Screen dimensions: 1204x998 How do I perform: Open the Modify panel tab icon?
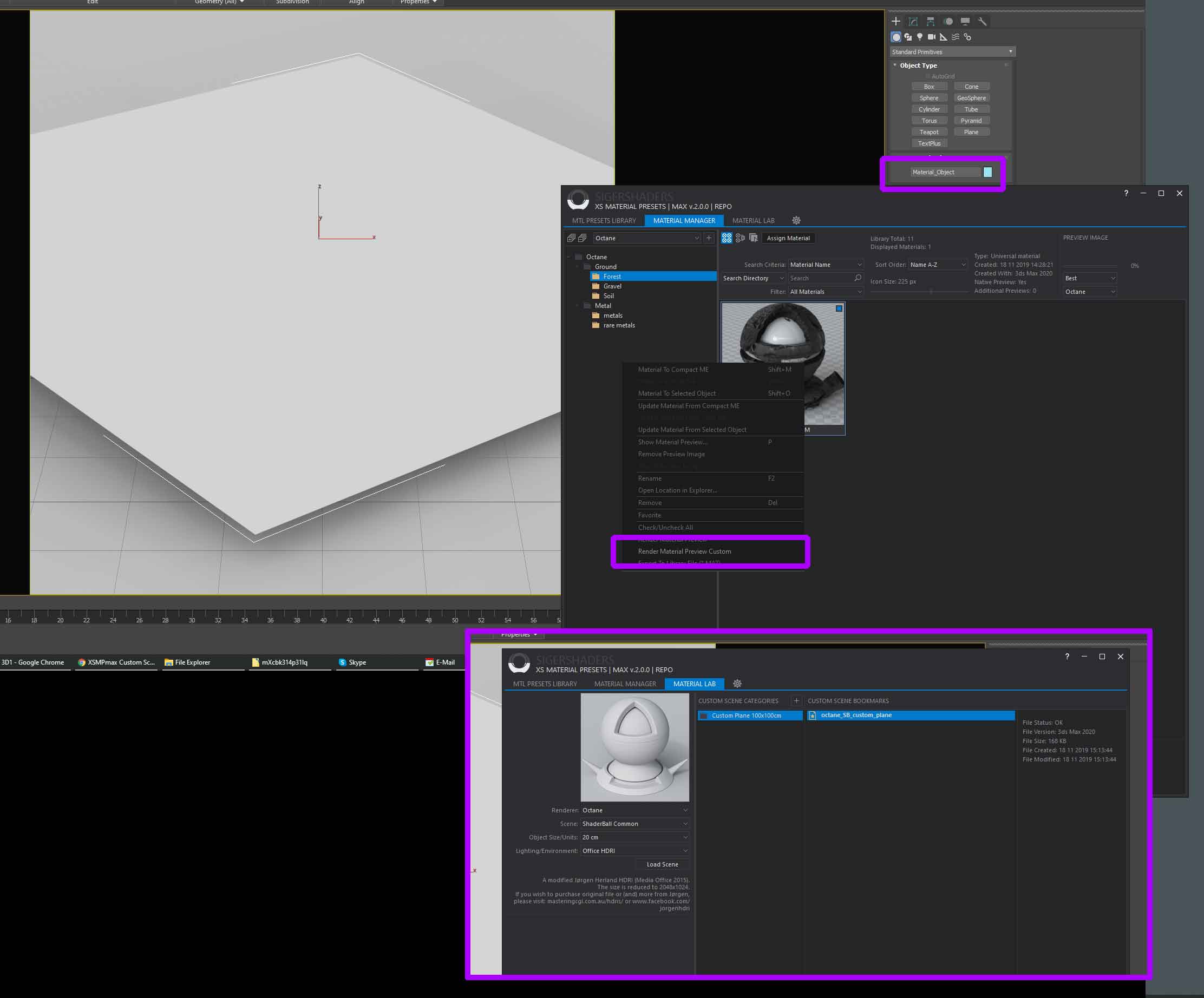913,22
